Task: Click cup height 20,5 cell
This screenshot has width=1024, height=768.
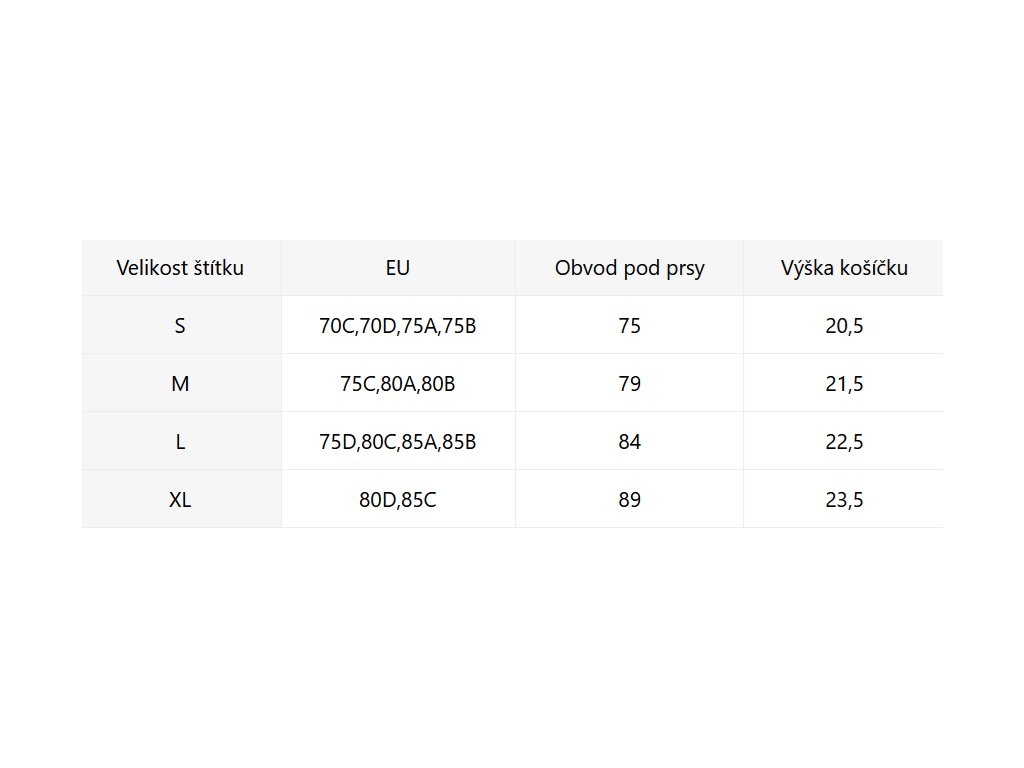Action: coord(844,326)
